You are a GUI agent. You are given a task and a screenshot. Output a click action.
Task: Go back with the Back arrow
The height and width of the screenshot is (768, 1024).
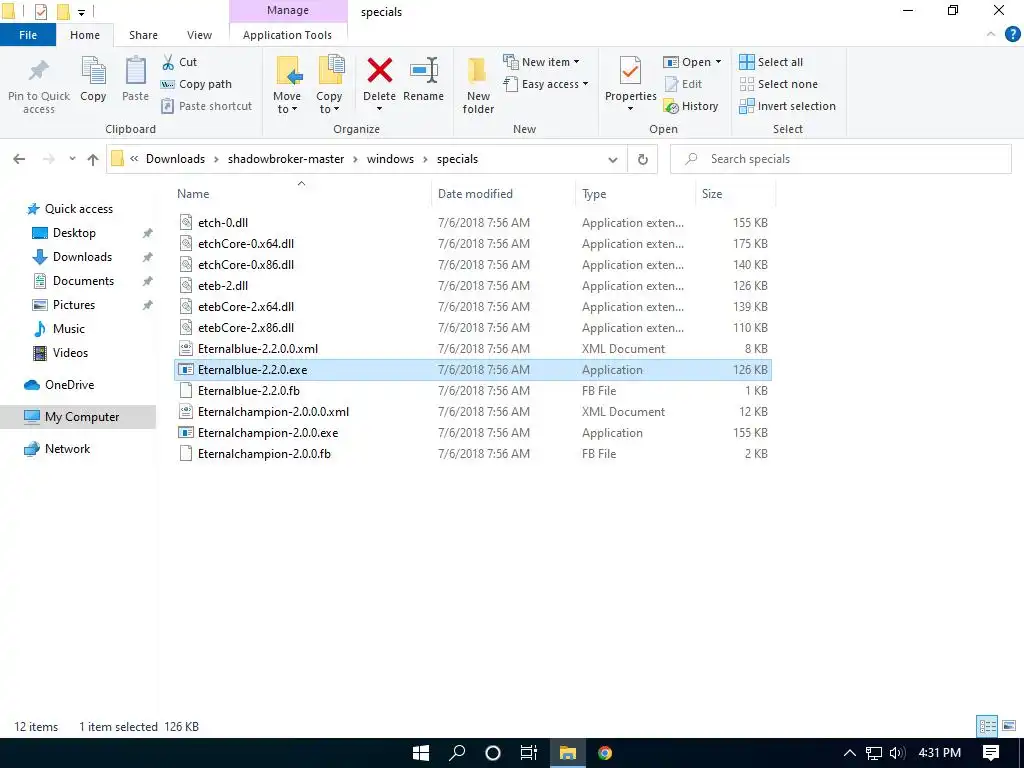(x=19, y=159)
